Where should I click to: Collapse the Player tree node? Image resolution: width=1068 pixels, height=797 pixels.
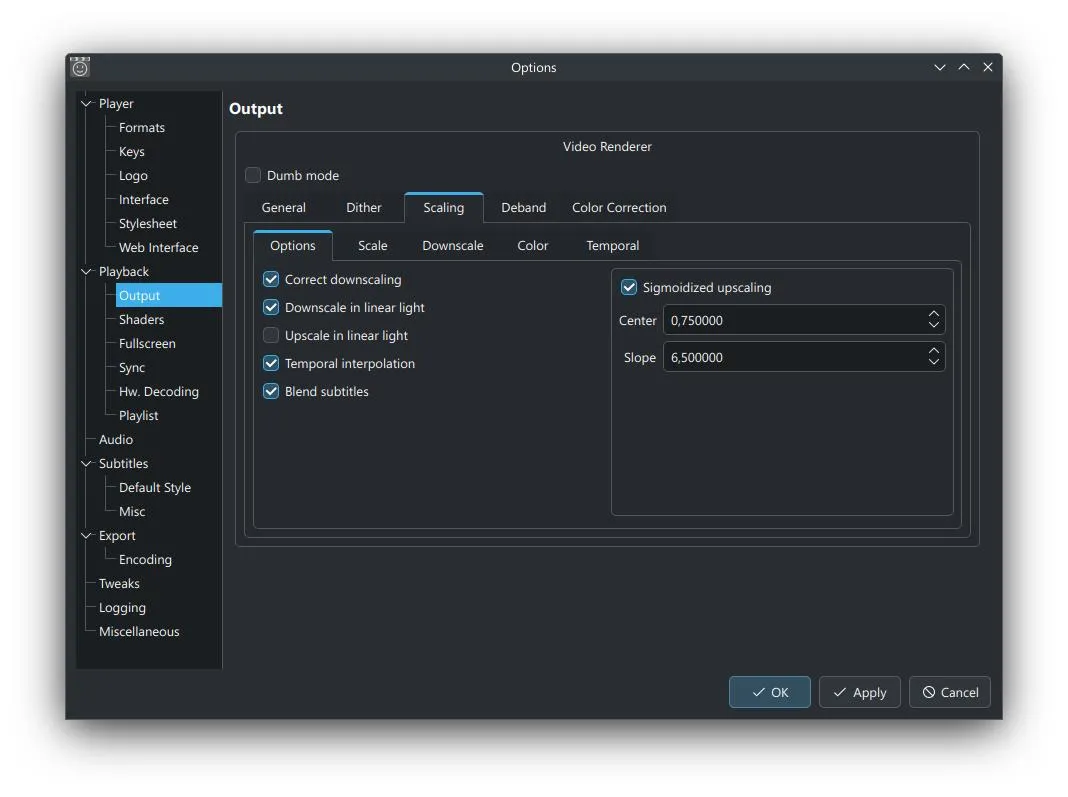pyautogui.click(x=87, y=104)
